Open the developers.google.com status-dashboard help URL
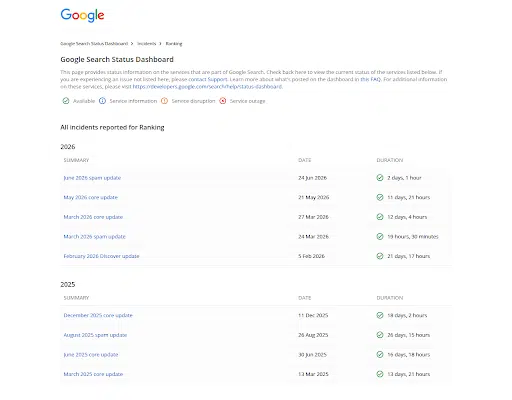Viewport: 512px width, 400px height. (x=207, y=87)
